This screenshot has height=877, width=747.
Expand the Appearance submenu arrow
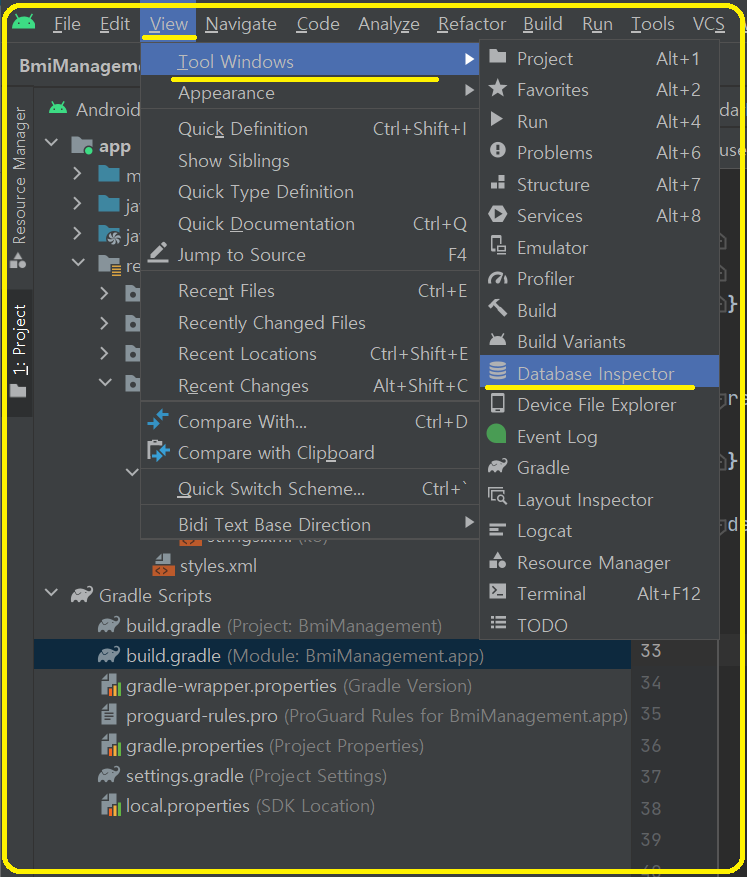point(469,93)
